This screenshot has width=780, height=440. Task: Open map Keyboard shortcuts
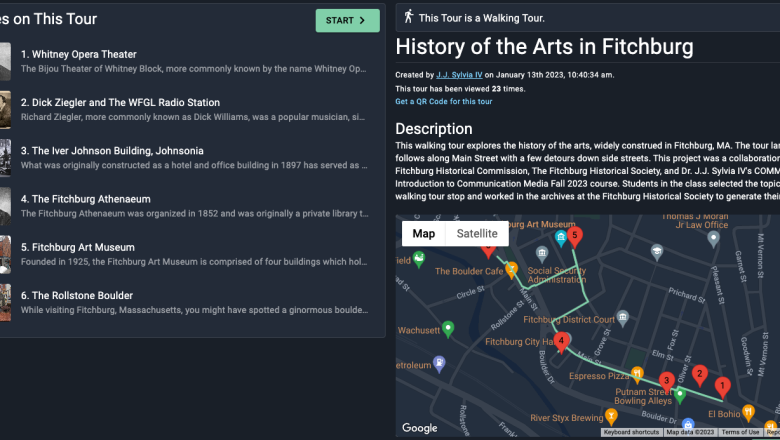(632, 432)
